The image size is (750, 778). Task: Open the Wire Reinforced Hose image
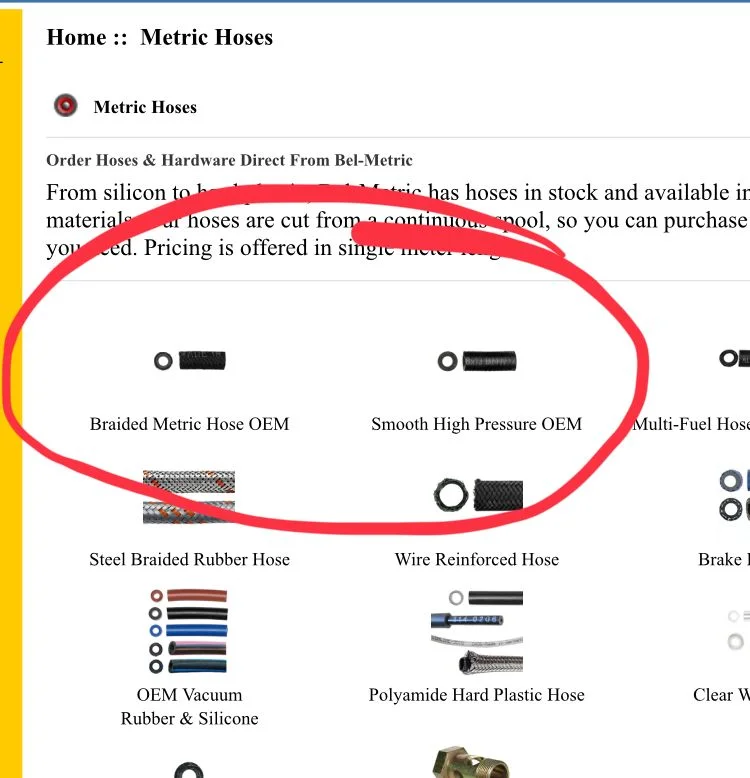click(477, 494)
